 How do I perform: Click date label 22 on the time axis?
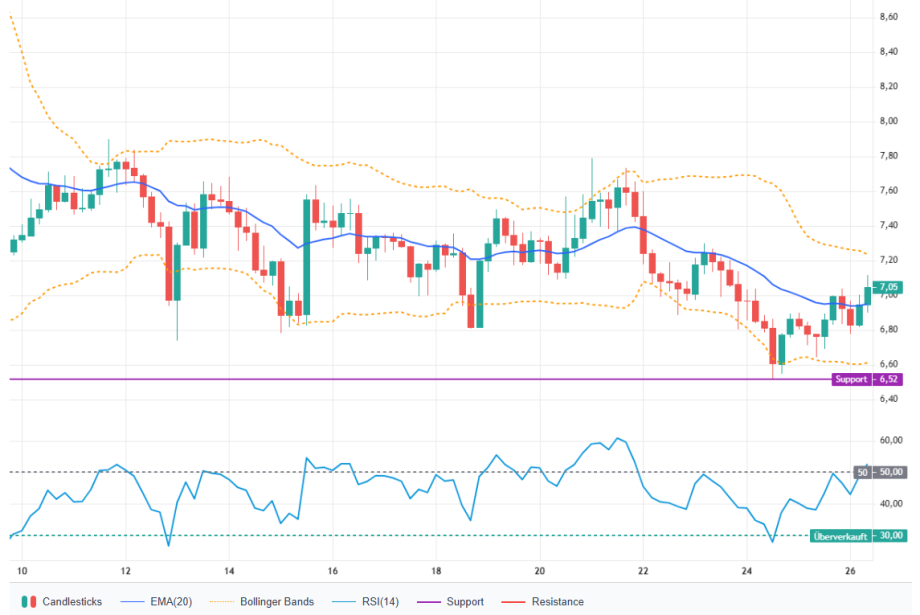[643, 571]
